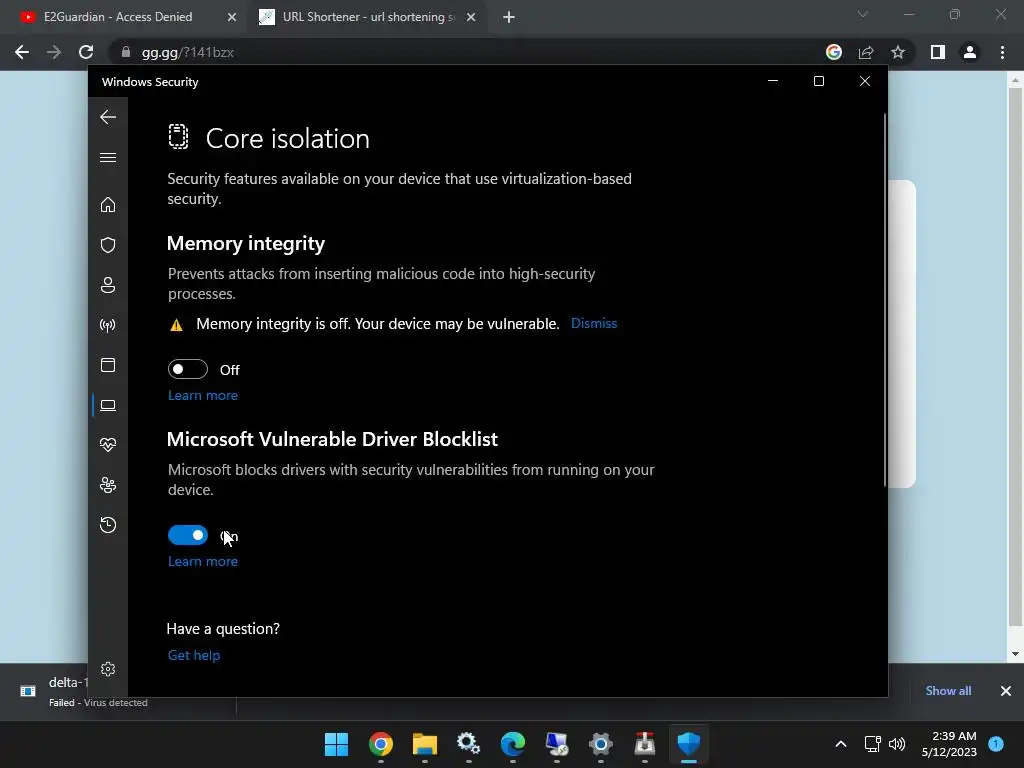Click the Get help link
This screenshot has height=768, width=1024.
[x=194, y=655]
